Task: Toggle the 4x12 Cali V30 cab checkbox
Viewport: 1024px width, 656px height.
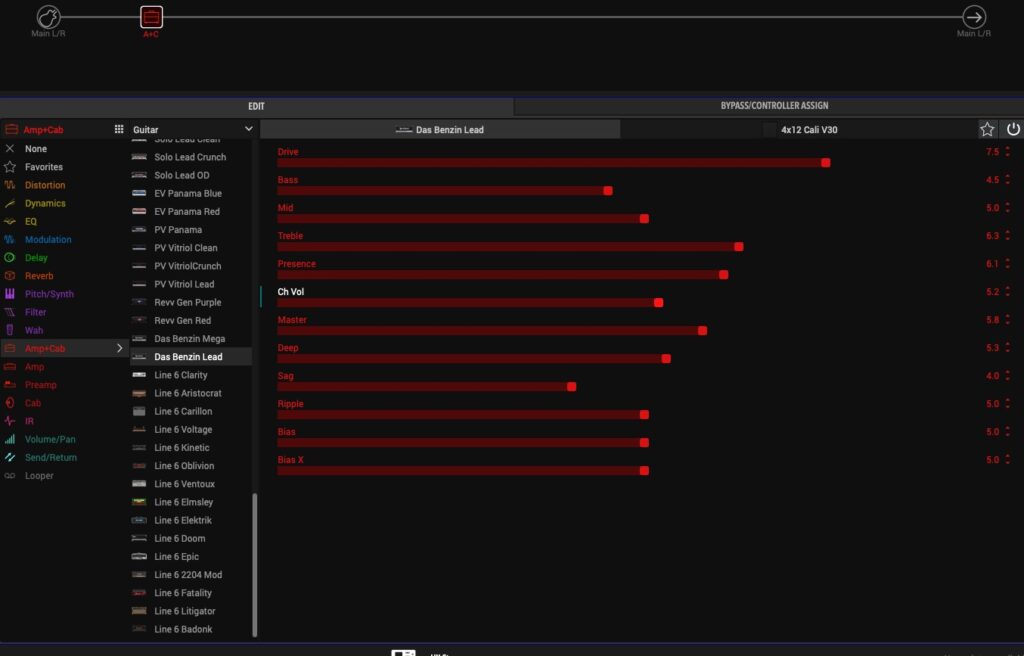Action: 769,129
